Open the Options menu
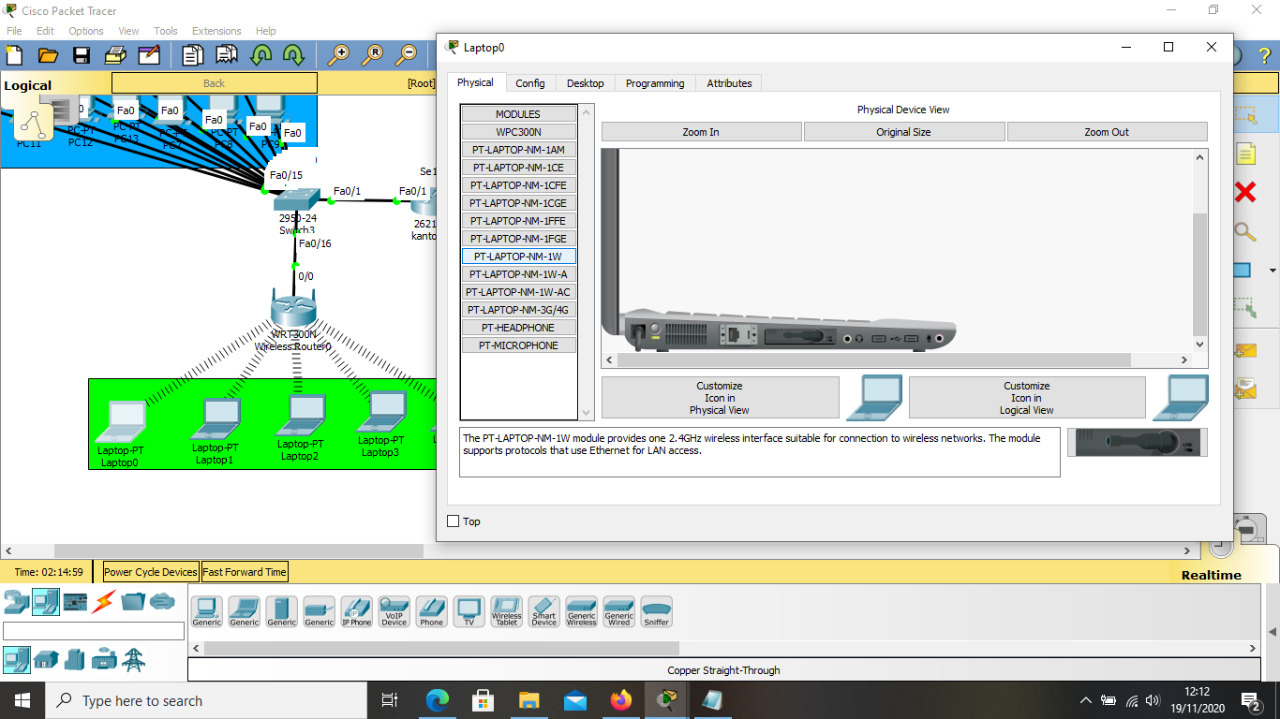Screen dimensions: 1280x719 click(x=86, y=31)
